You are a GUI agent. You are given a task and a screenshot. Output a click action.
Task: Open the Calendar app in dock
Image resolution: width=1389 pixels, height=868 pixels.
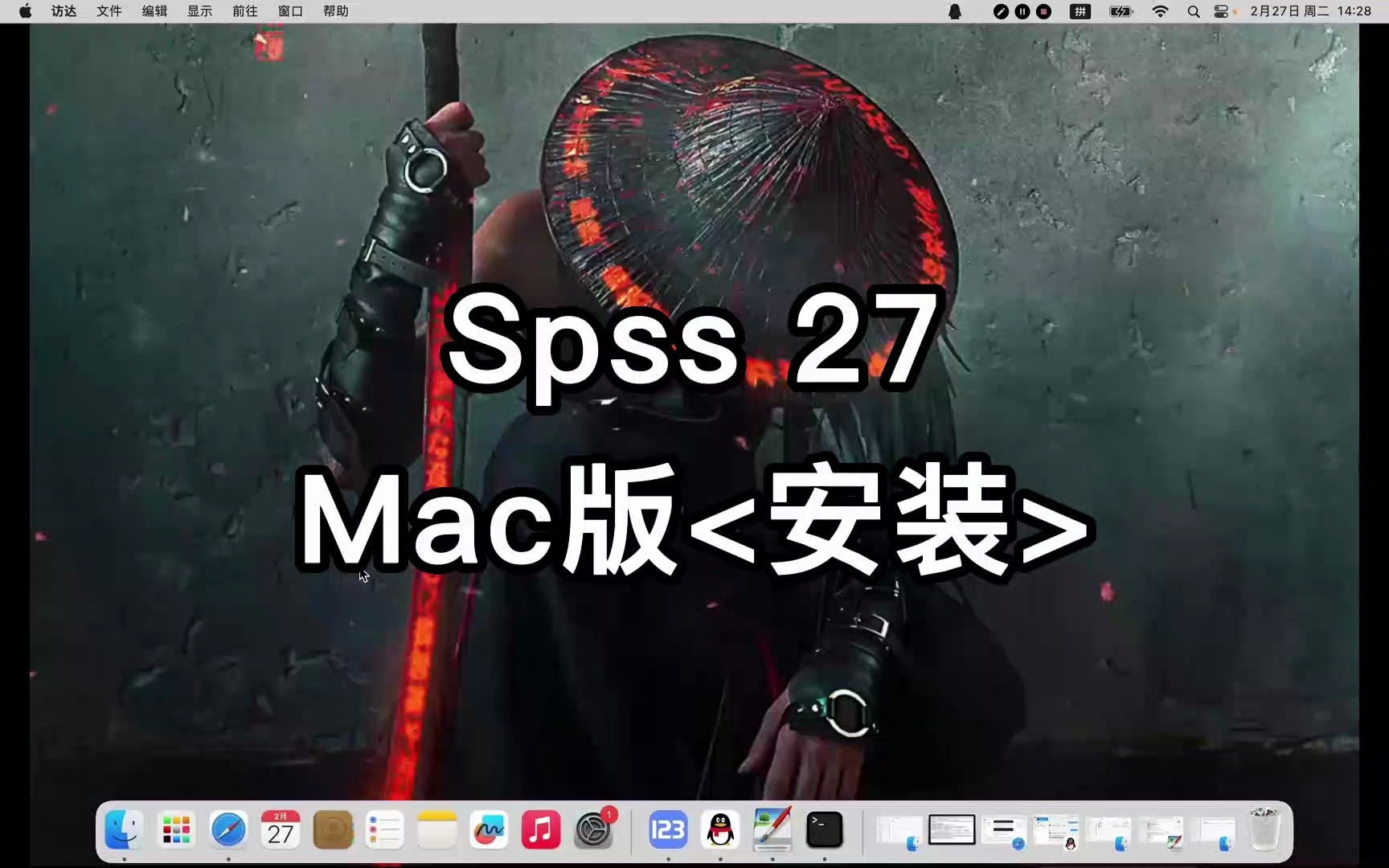281,829
